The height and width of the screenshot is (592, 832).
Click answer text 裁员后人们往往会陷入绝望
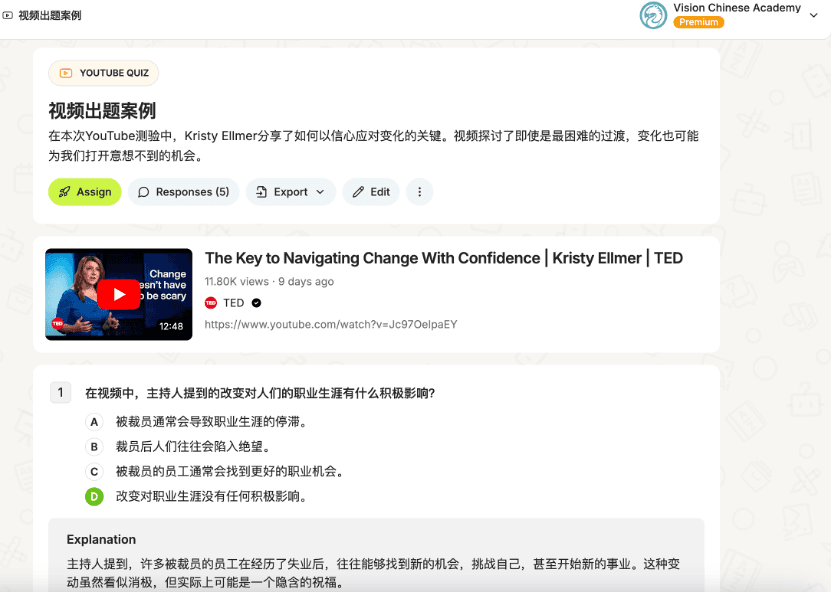tap(193, 447)
